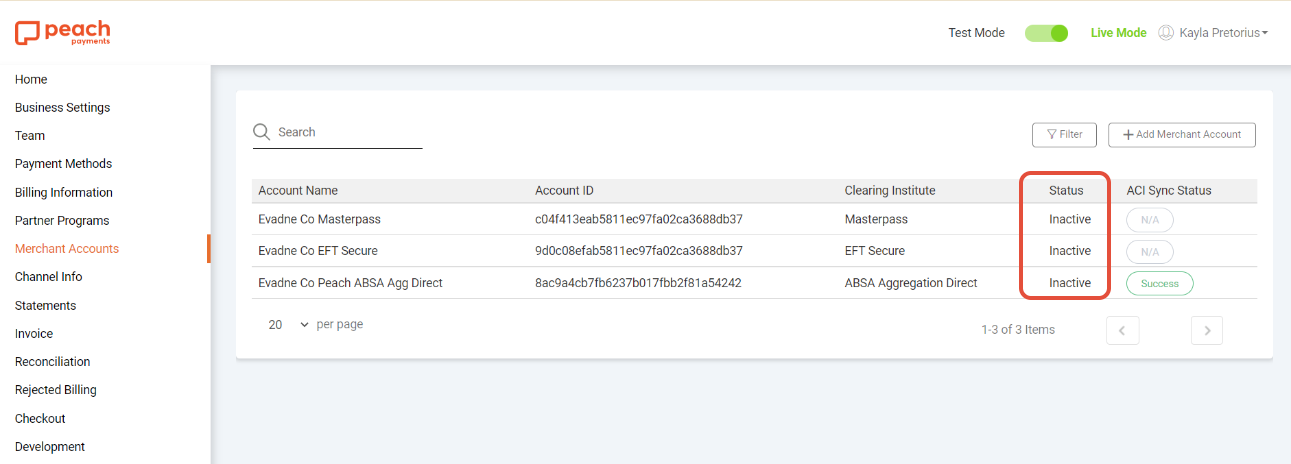
Task: Select the Evadne Co Masterpass account name
Action: [x=319, y=219]
